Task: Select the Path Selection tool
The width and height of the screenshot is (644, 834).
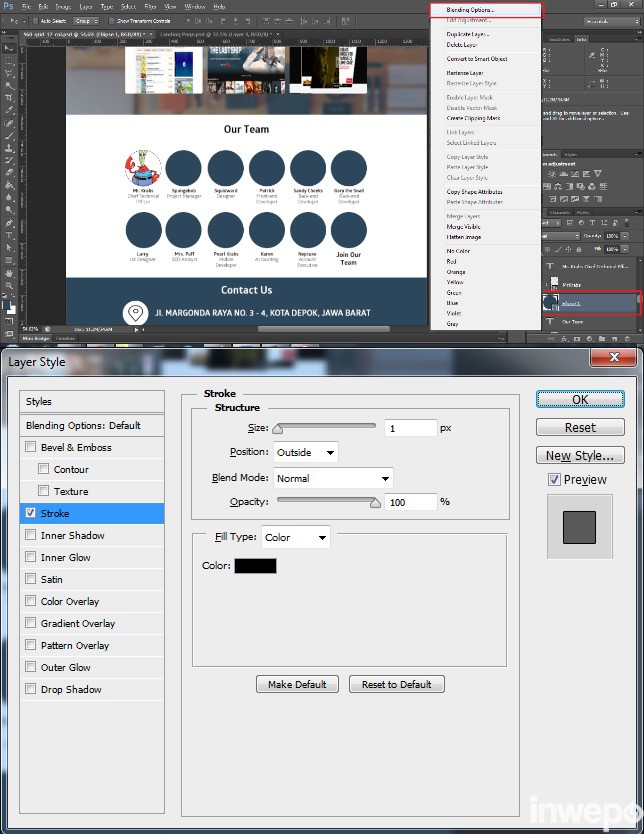Action: (9, 247)
